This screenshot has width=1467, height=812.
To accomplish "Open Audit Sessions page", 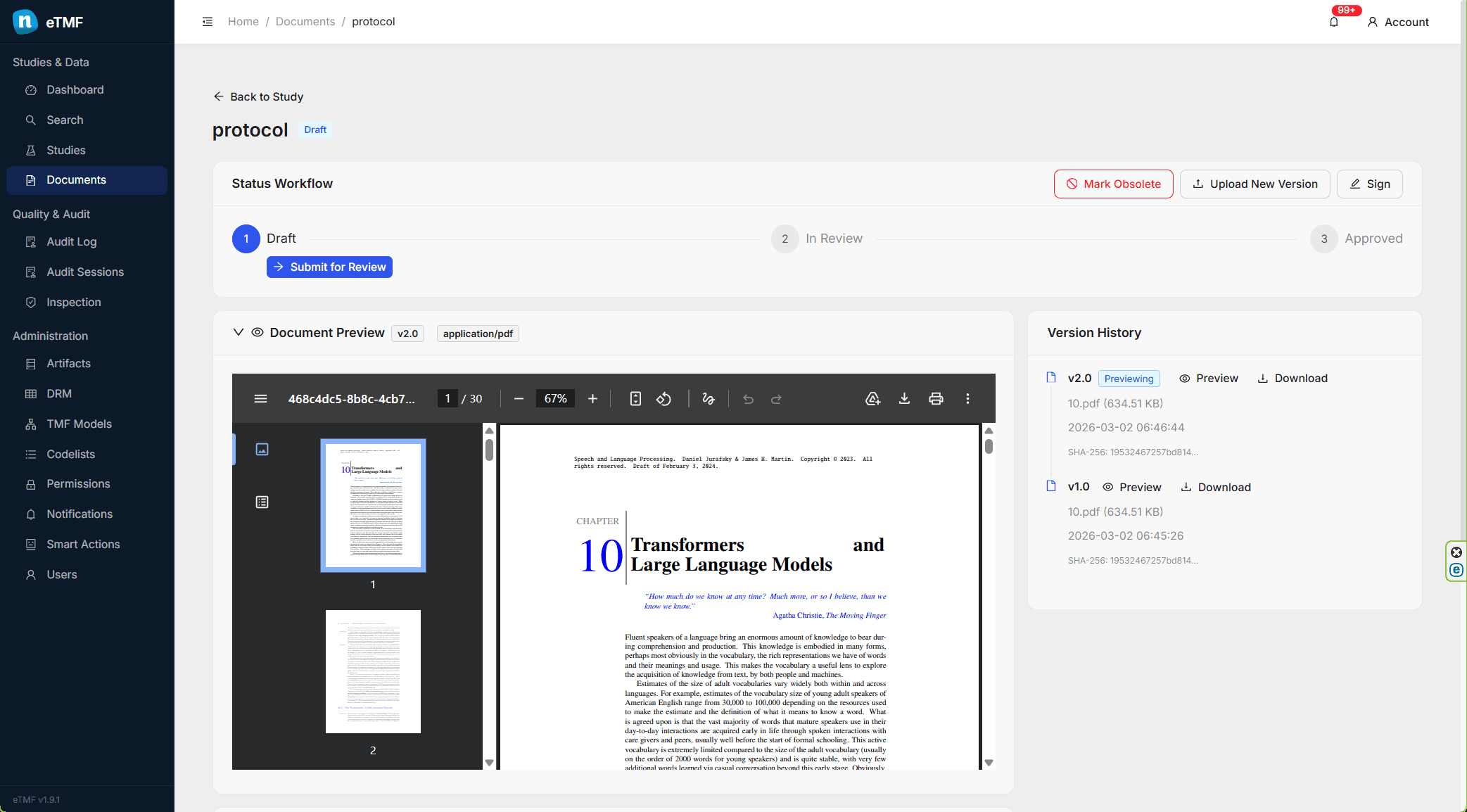I will coord(87,272).
